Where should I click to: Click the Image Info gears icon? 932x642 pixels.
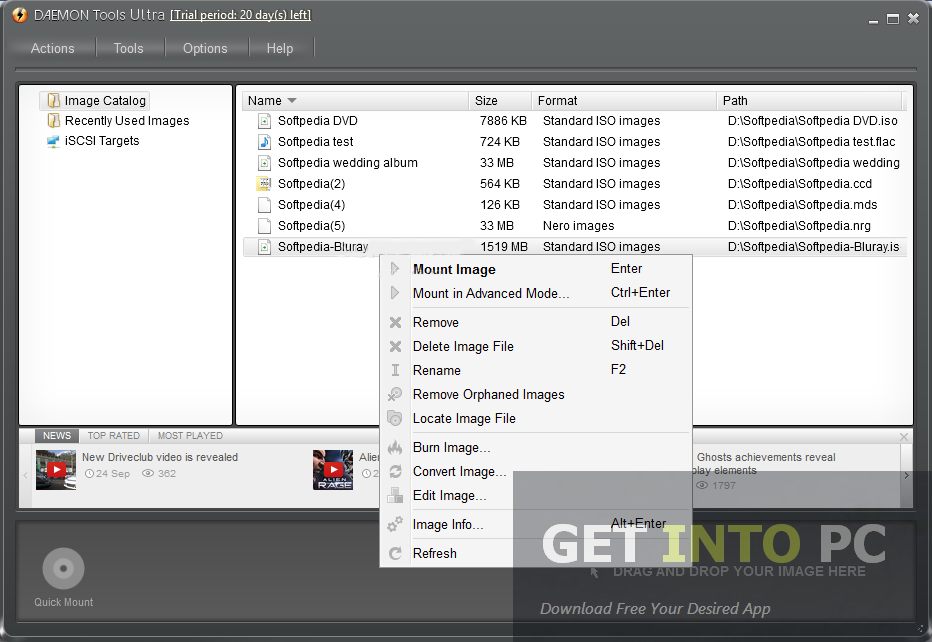pyautogui.click(x=395, y=524)
